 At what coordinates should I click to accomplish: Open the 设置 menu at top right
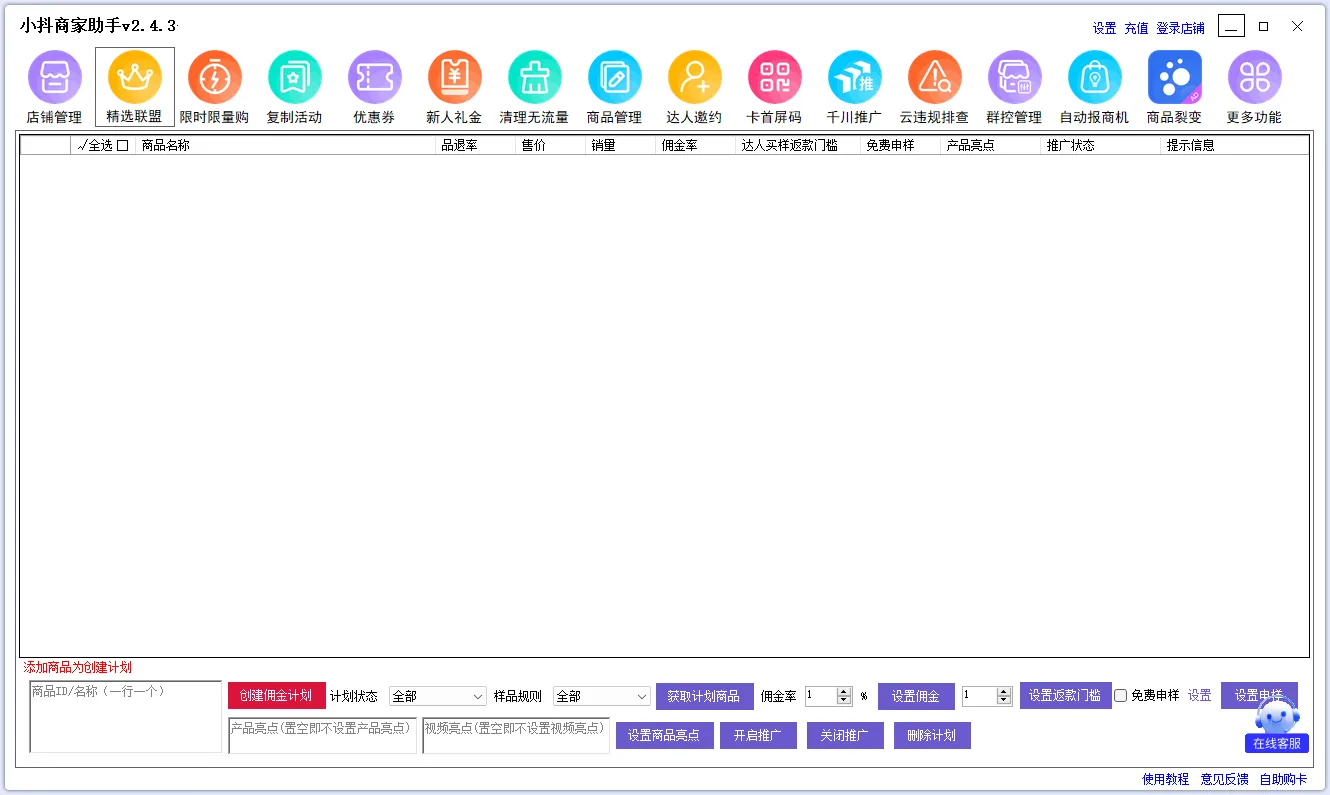coord(1104,28)
